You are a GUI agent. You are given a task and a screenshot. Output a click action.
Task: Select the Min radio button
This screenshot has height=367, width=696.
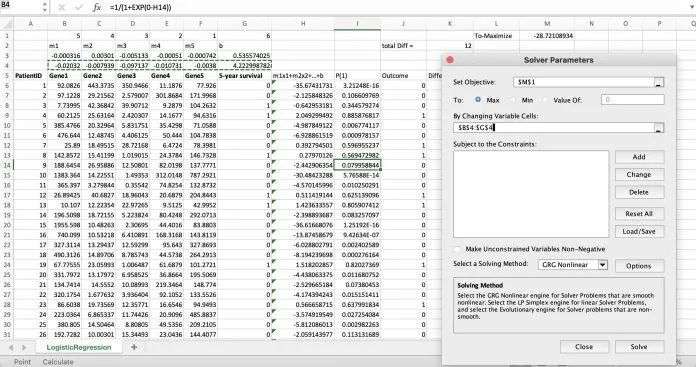pos(513,100)
